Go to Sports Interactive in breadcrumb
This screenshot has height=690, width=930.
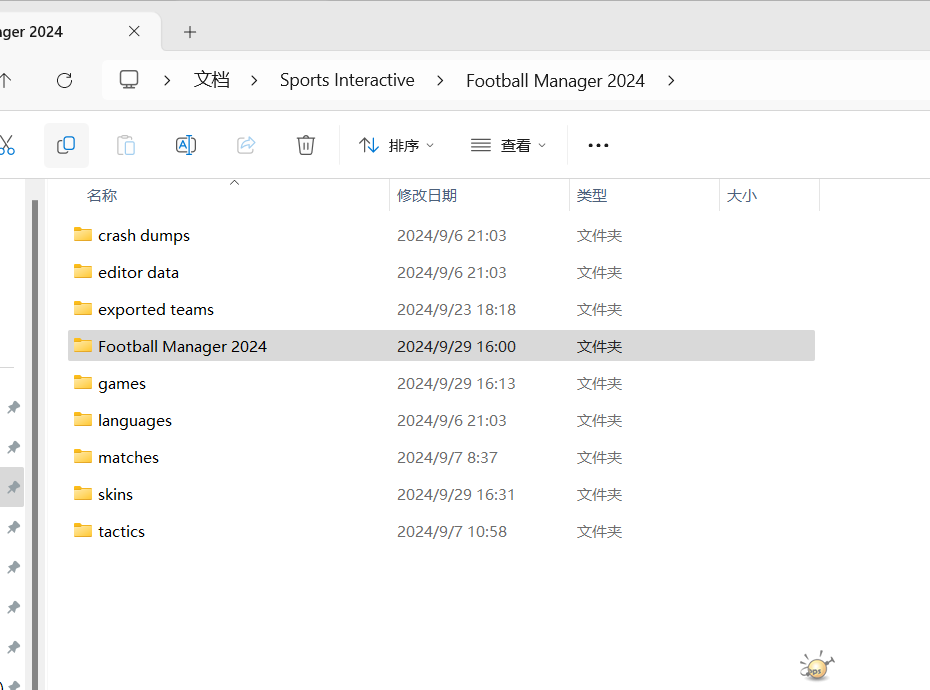pyautogui.click(x=347, y=80)
